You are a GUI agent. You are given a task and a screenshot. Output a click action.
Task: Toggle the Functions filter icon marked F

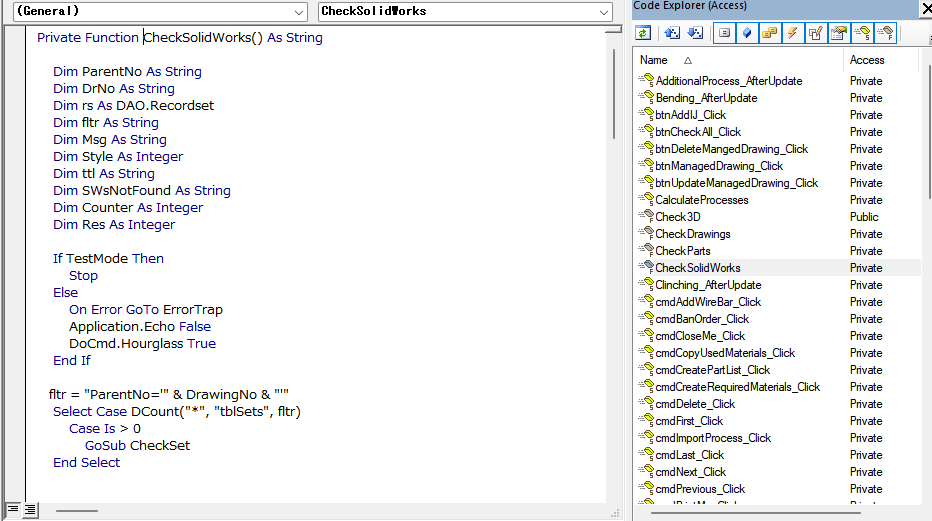(x=886, y=33)
